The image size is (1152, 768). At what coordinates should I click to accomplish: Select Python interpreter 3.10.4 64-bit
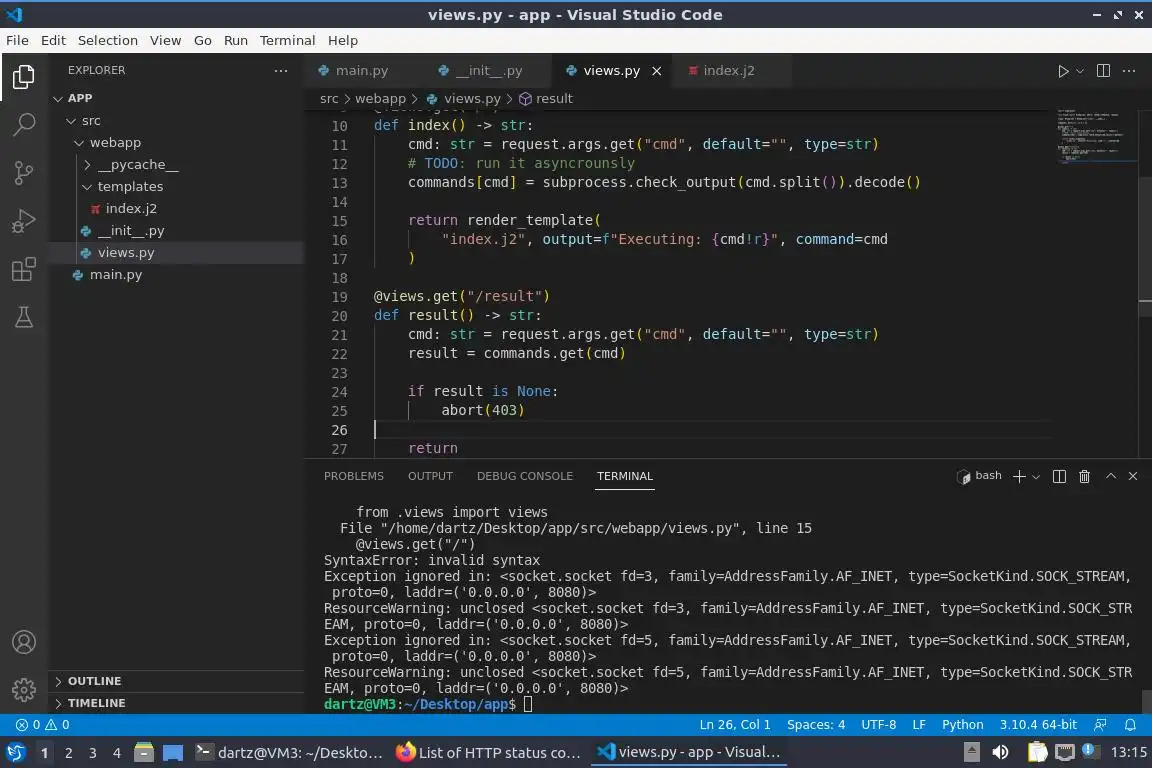[x=1037, y=725]
